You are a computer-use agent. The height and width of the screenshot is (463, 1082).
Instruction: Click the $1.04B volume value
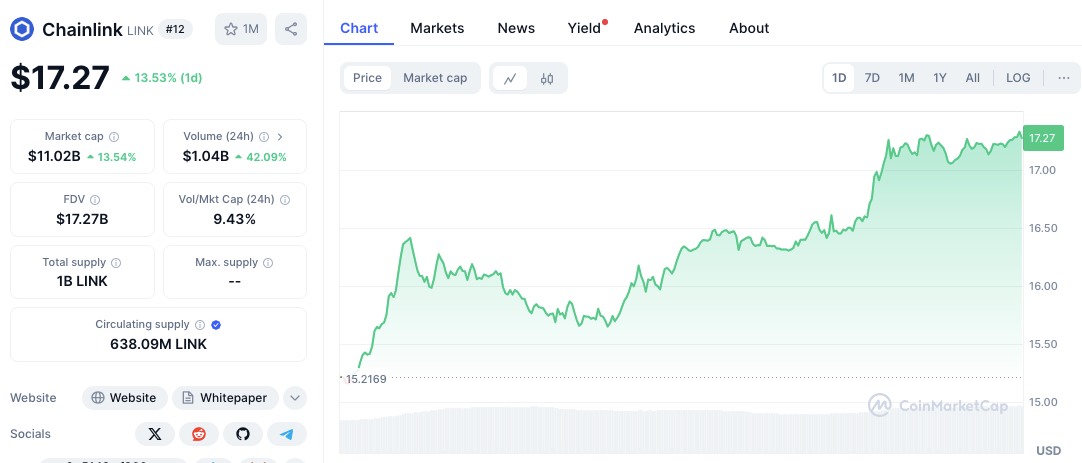tap(206, 157)
